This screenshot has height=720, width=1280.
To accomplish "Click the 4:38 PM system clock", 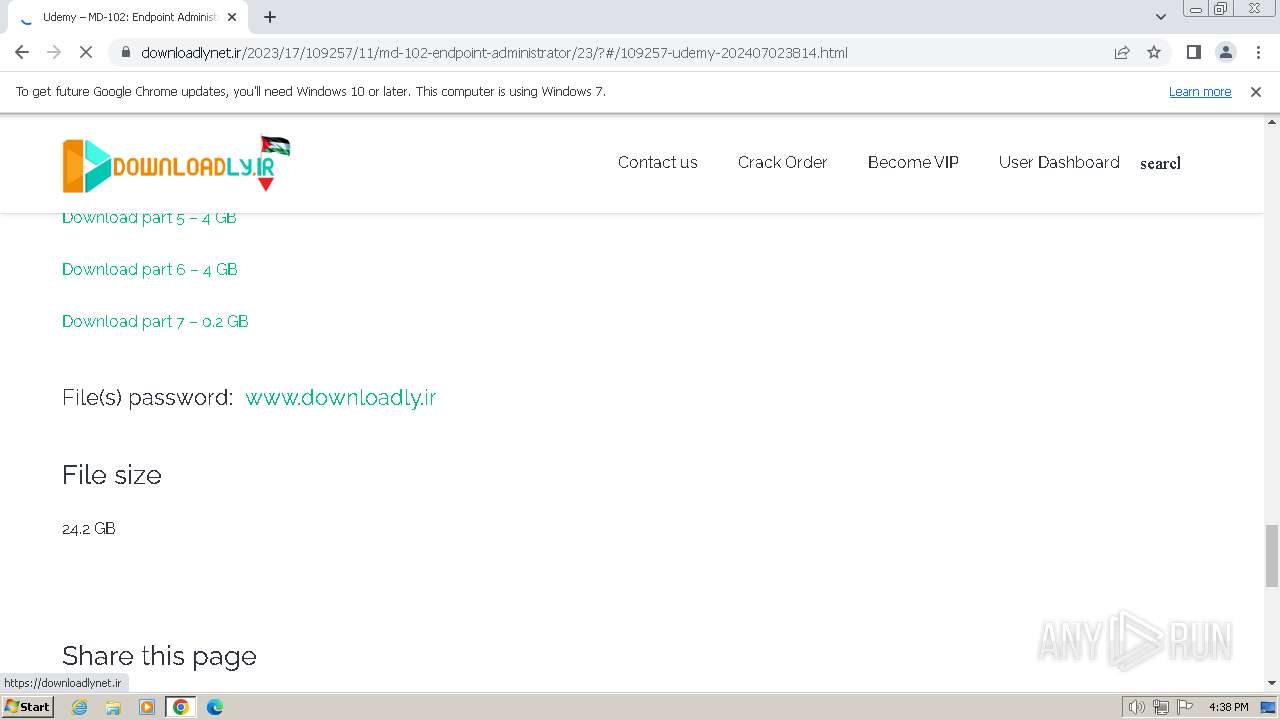I will pos(1228,707).
